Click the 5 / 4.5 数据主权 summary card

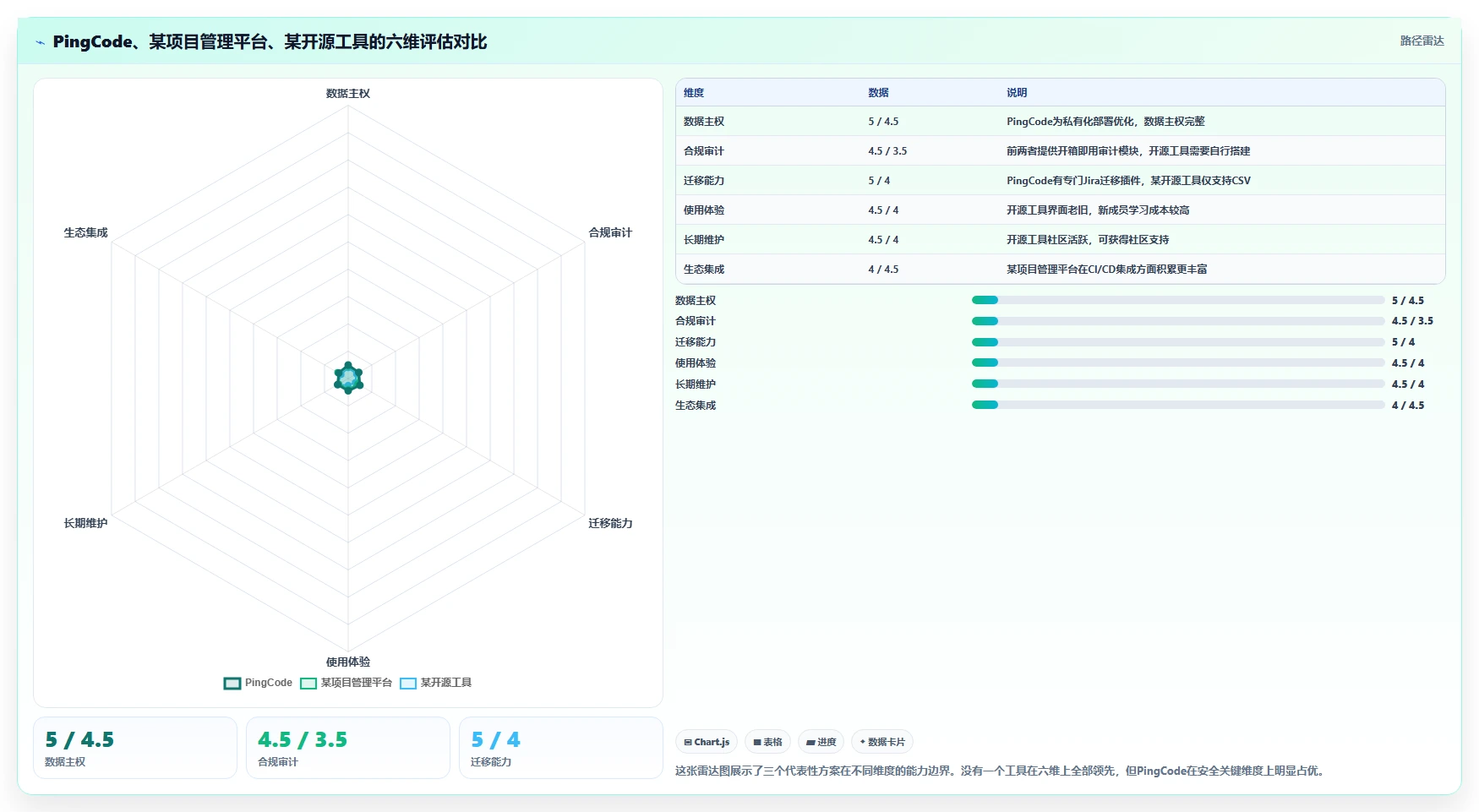point(135,748)
